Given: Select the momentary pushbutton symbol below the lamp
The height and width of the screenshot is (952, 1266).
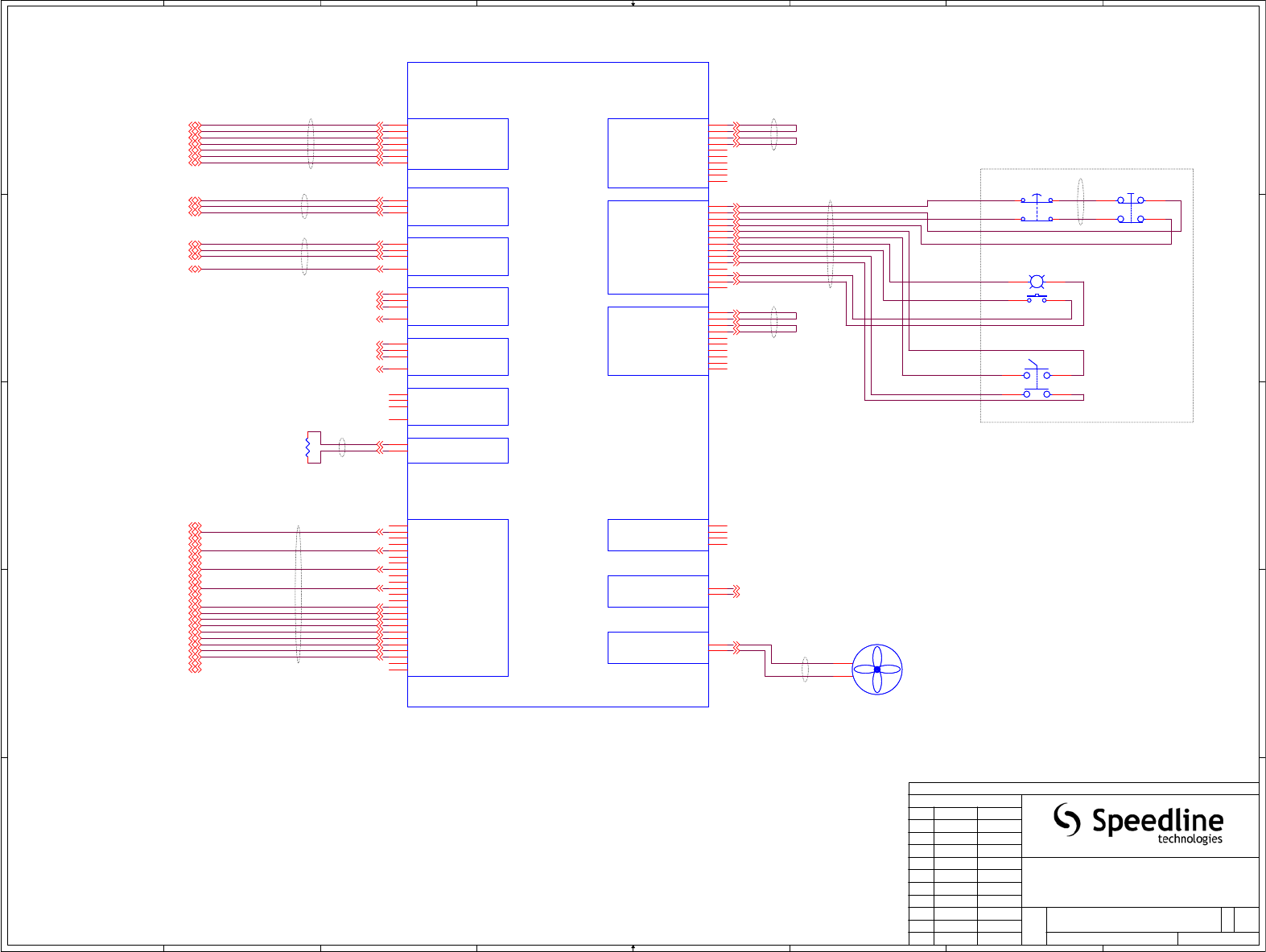Looking at the screenshot, I should pos(1037,299).
